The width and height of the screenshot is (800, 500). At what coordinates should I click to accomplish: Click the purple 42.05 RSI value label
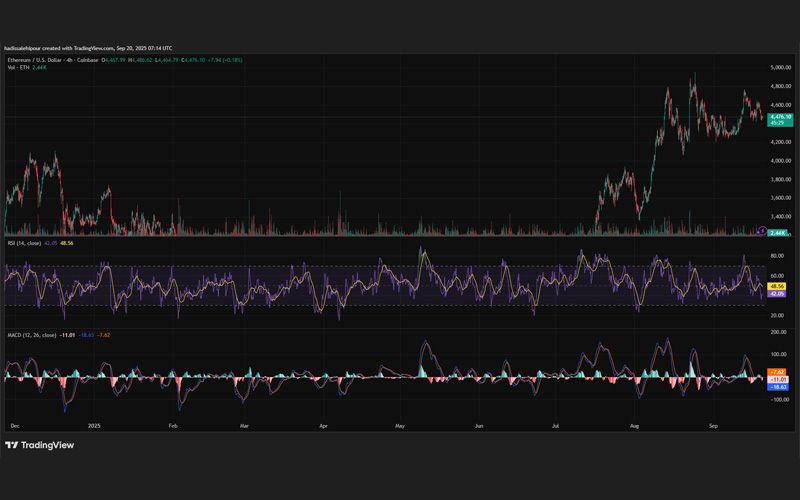point(777,293)
